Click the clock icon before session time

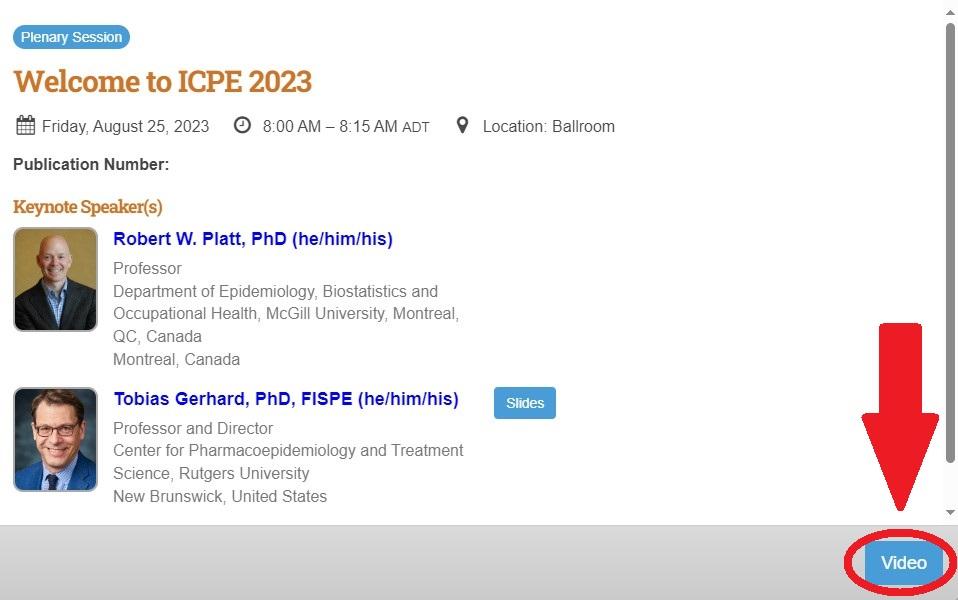(x=242, y=125)
